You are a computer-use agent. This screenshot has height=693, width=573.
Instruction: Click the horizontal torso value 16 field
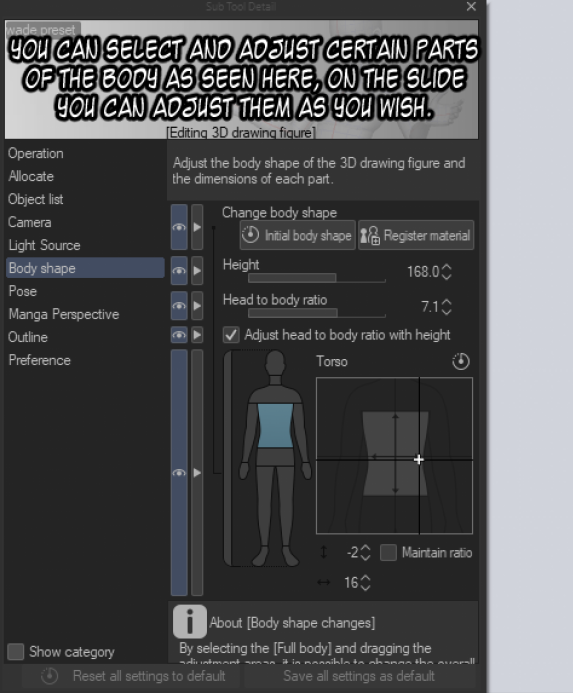(351, 583)
